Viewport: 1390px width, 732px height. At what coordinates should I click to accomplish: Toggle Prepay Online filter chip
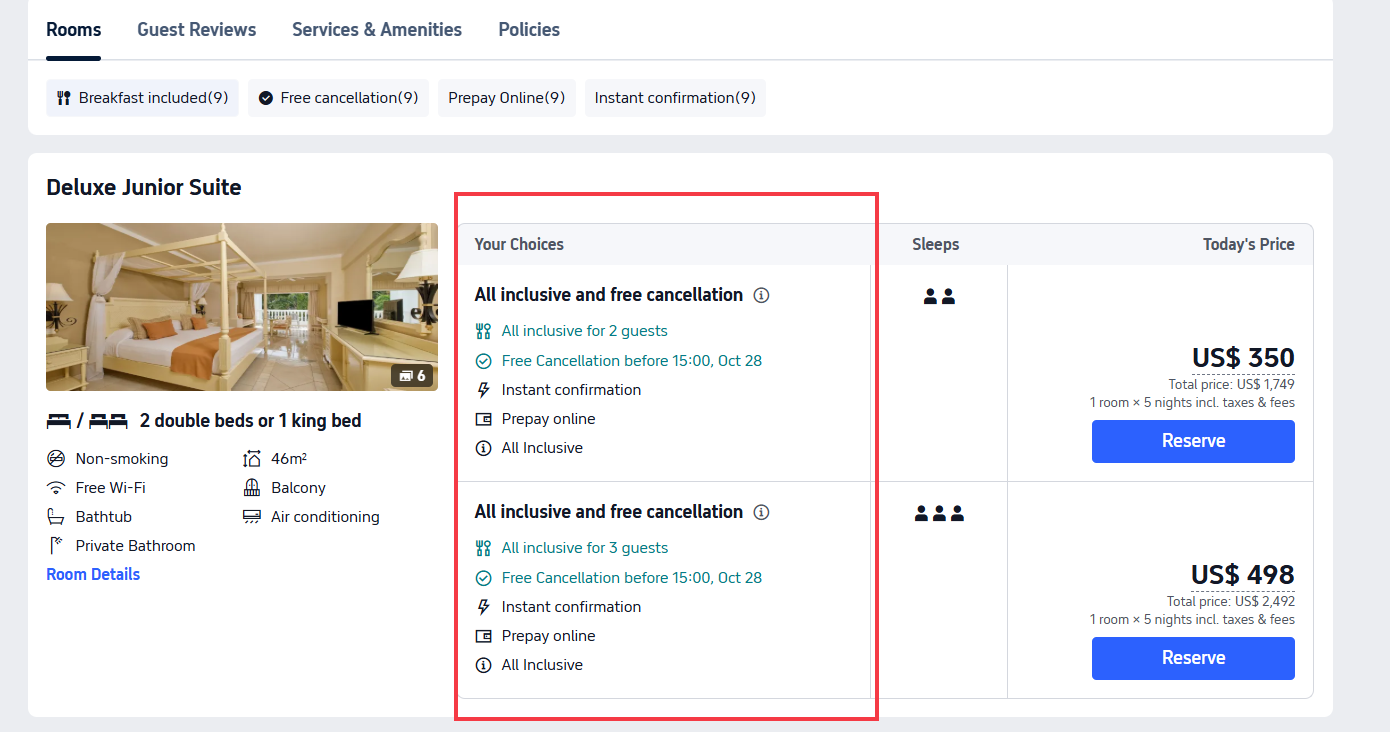tap(506, 98)
